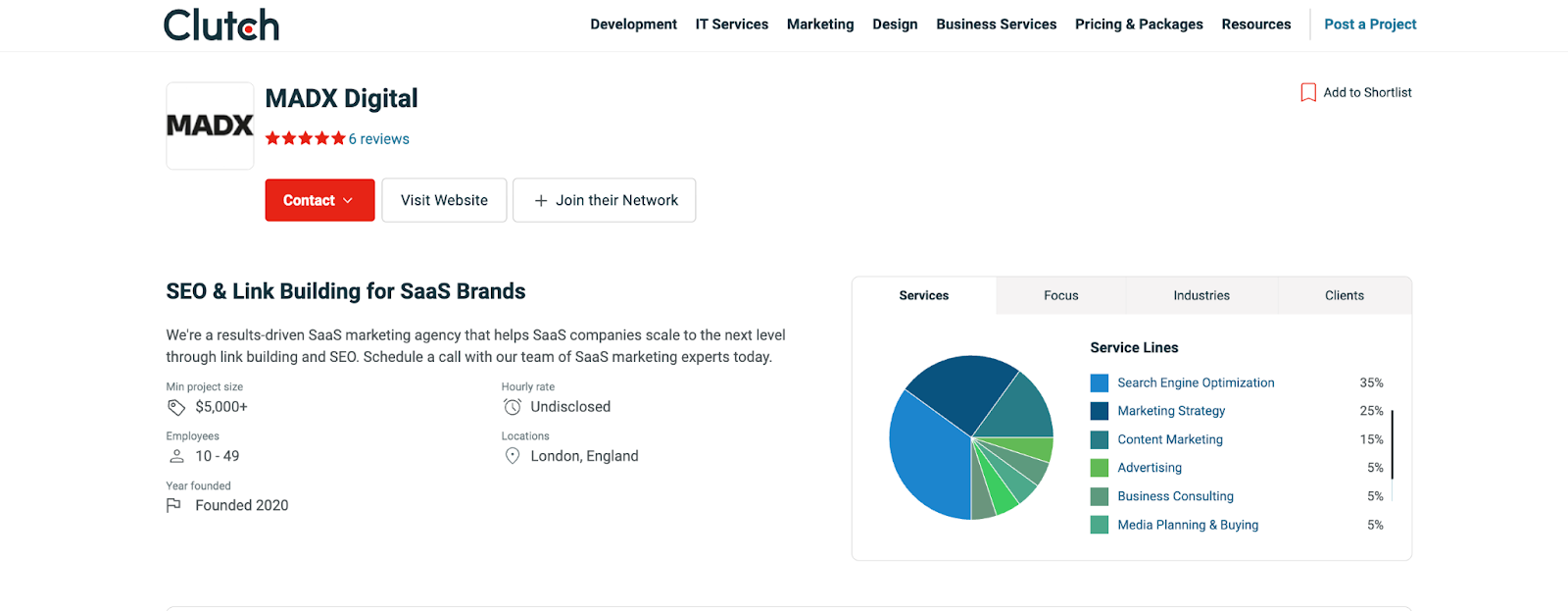Select the Services tab
This screenshot has height=611, width=1568.
924,295
